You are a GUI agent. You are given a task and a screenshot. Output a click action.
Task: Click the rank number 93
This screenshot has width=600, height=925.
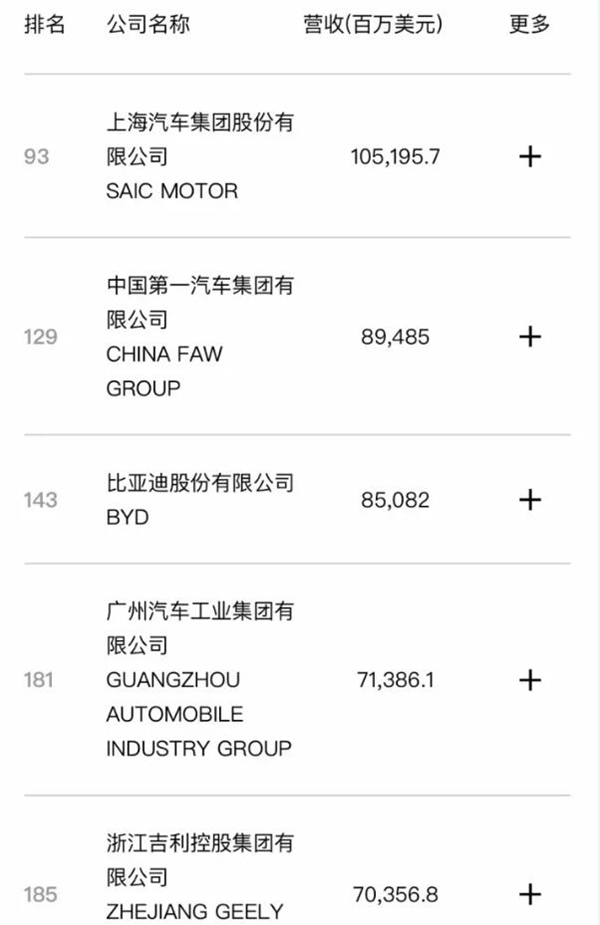[x=36, y=157]
